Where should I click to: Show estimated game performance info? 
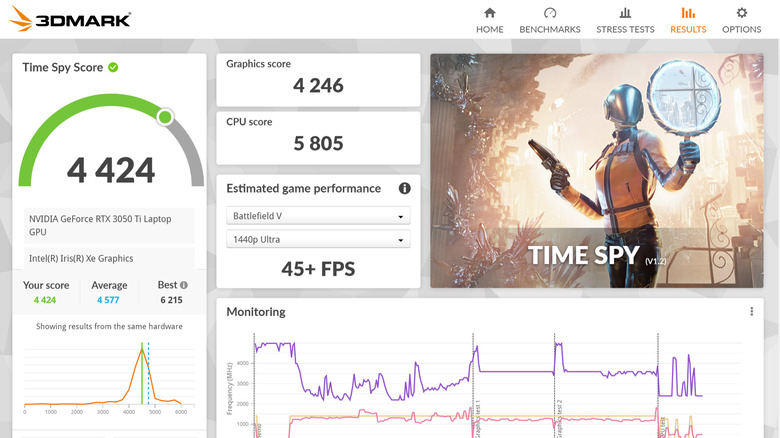(x=405, y=188)
